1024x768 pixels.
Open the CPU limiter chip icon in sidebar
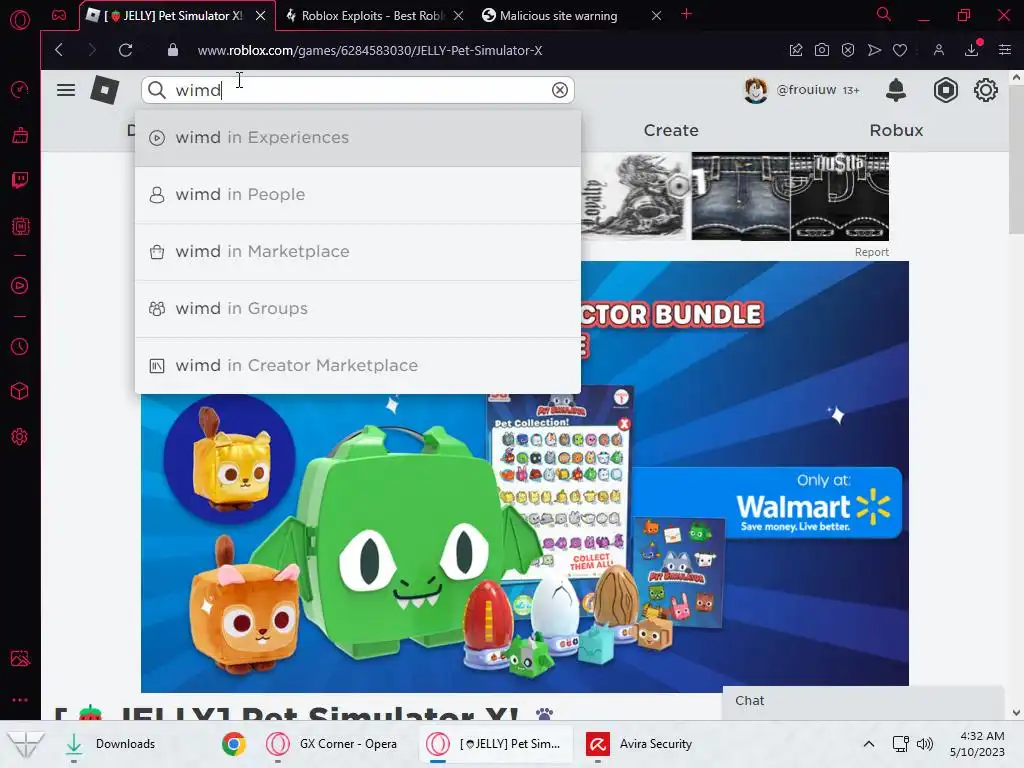click(x=20, y=226)
